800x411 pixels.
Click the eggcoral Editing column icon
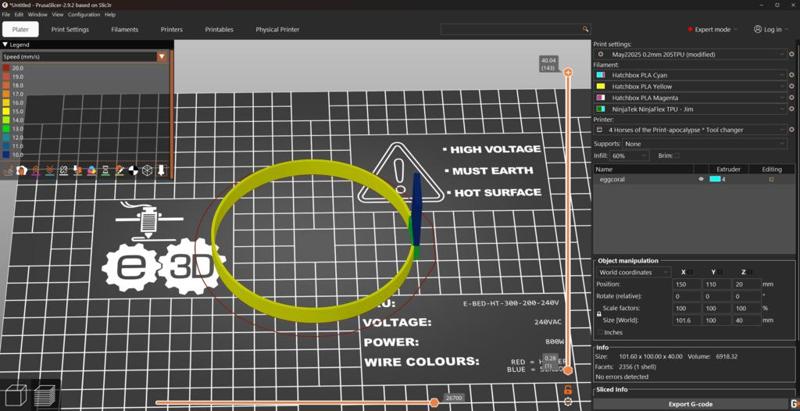click(771, 179)
